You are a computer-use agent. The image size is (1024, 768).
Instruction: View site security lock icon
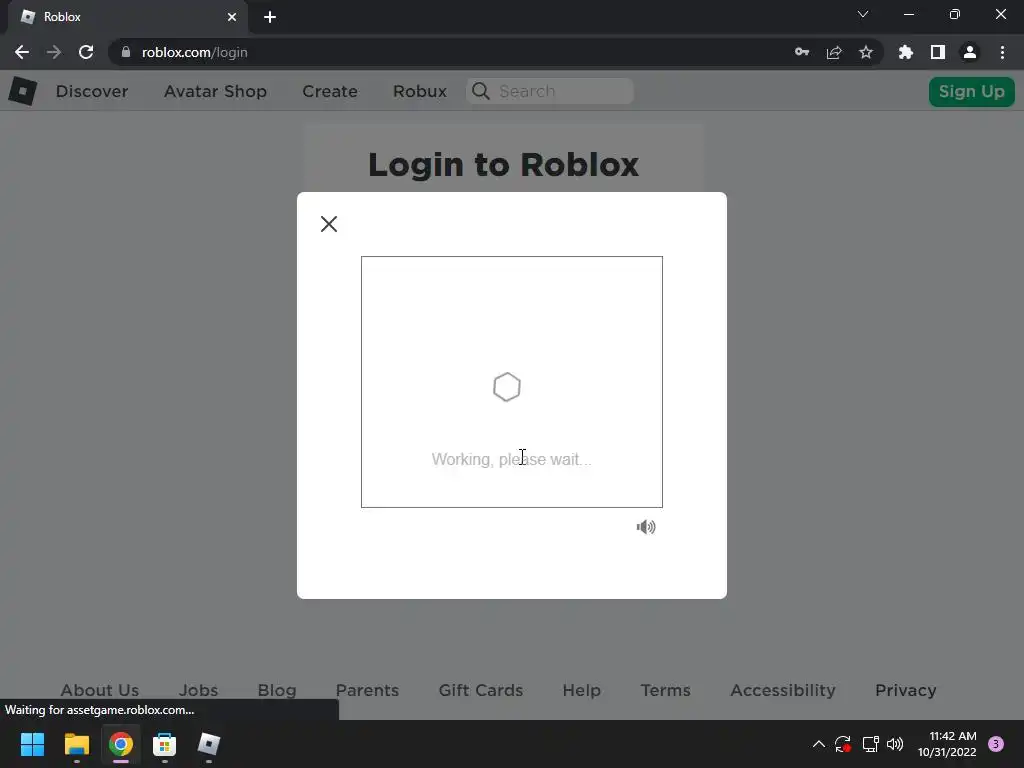click(126, 52)
